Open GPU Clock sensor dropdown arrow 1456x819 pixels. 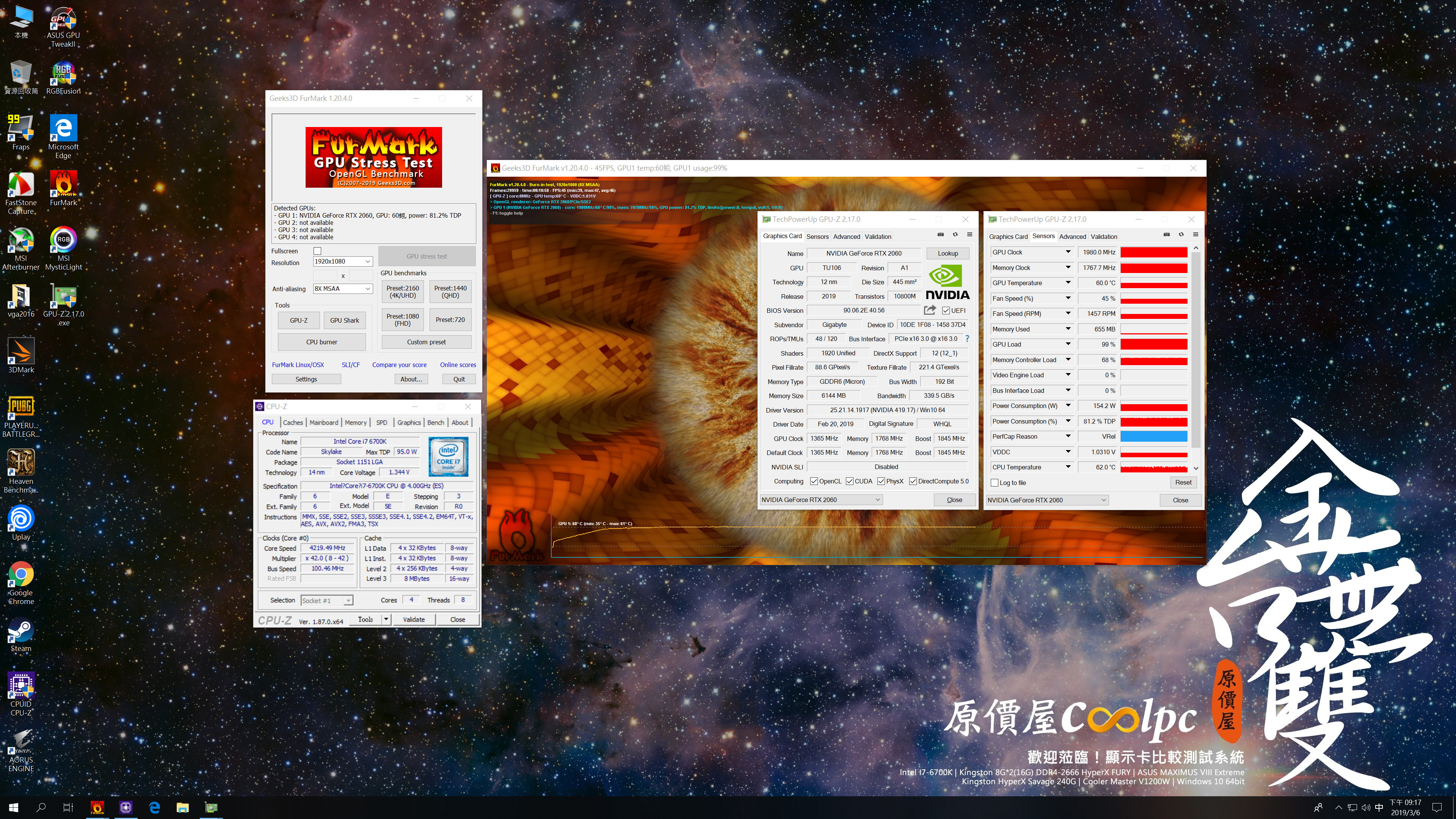pos(1068,252)
